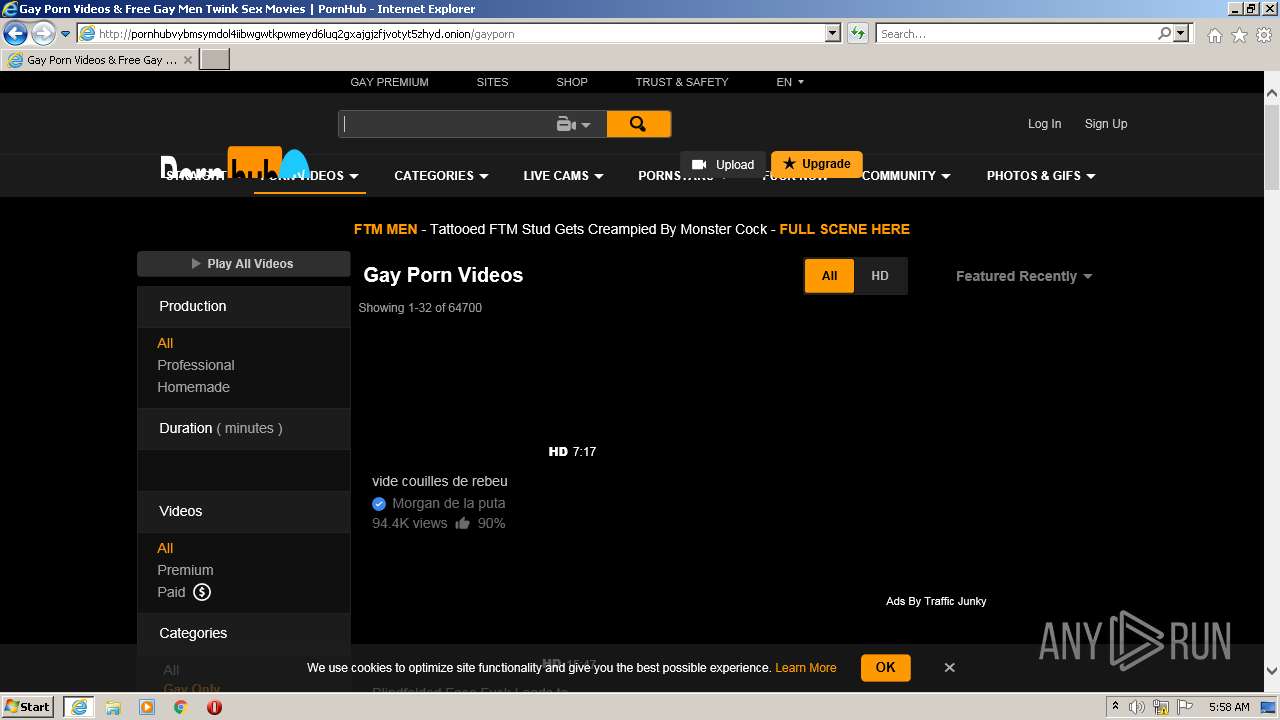The height and width of the screenshot is (720, 1280).
Task: Expand the Live Cams nav dropdown
Action: click(x=563, y=176)
